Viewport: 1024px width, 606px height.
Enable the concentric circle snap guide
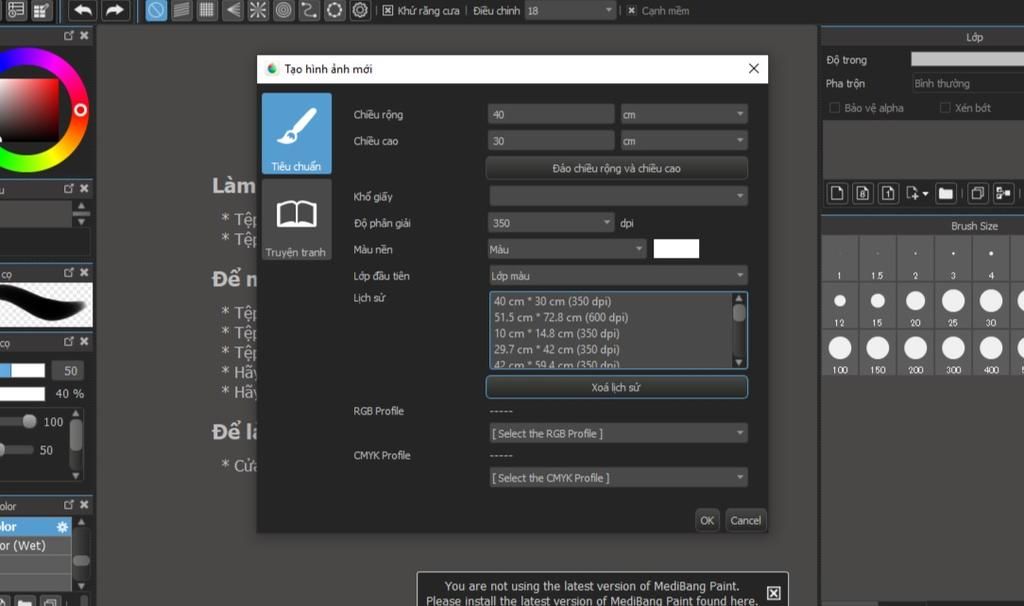pos(283,10)
